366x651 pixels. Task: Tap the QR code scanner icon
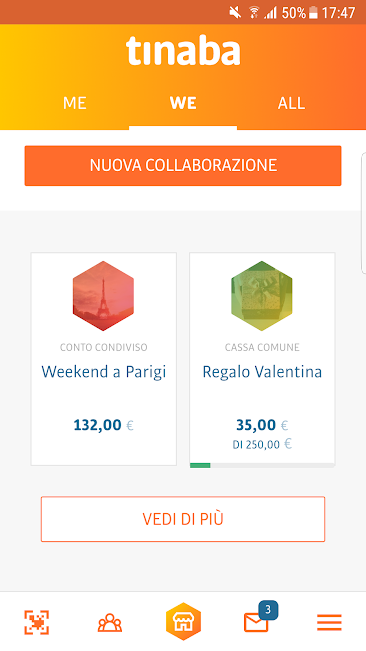[37, 622]
